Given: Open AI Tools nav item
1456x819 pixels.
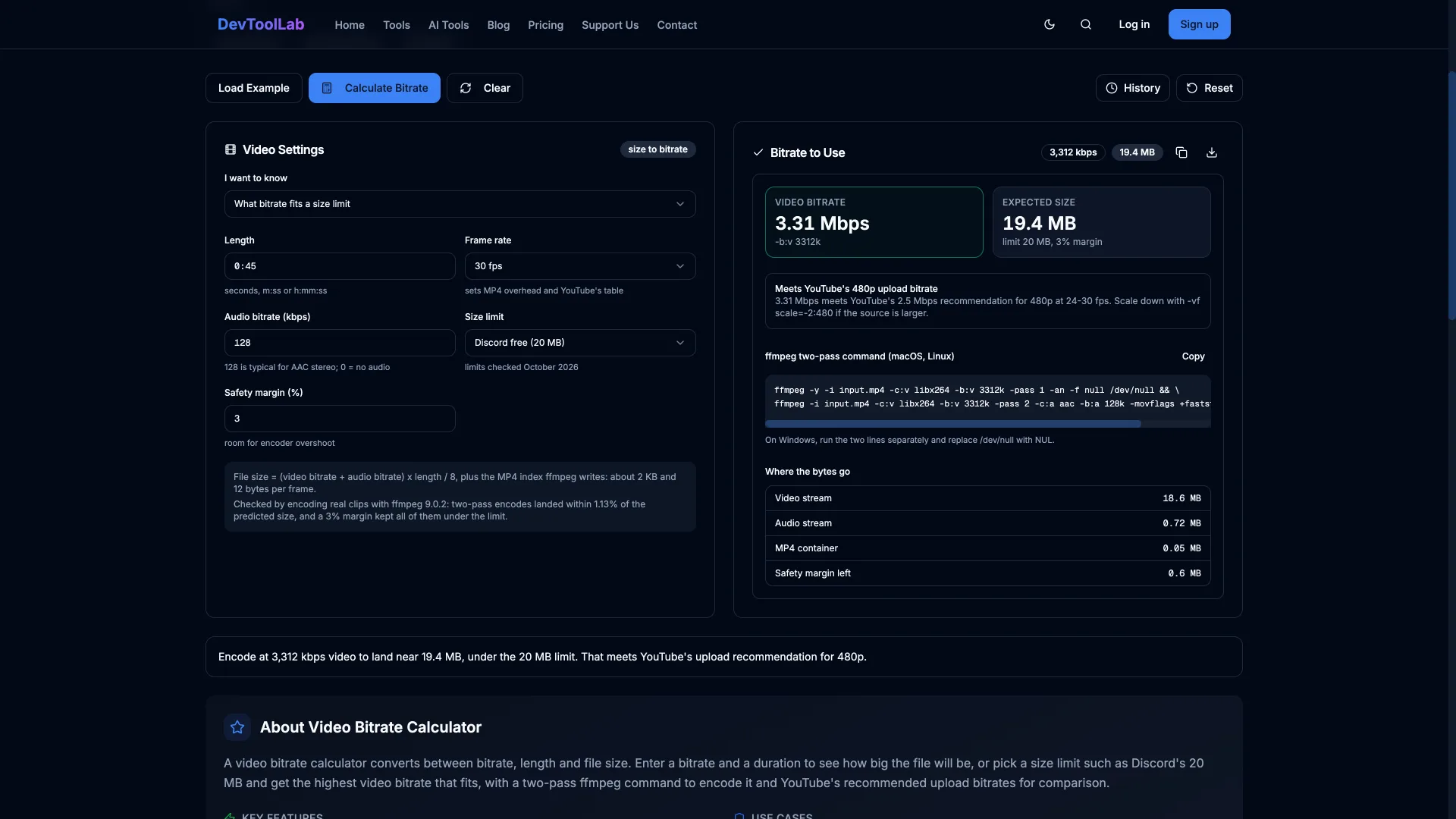Looking at the screenshot, I should [448, 25].
